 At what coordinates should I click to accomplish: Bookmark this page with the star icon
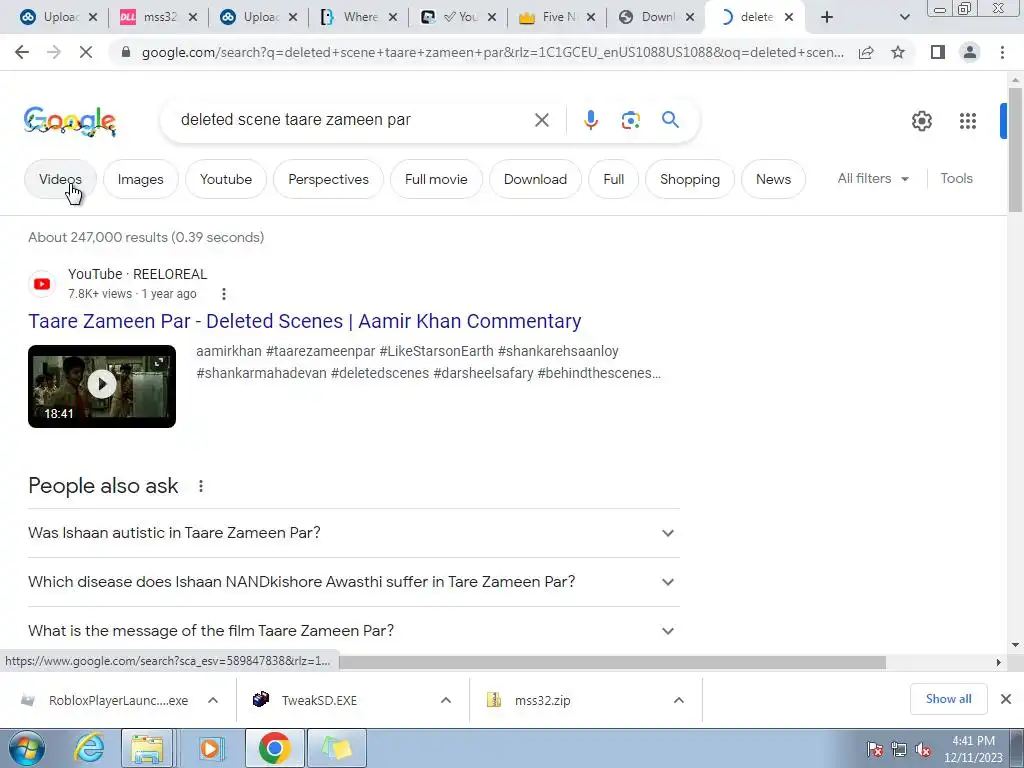pyautogui.click(x=898, y=52)
